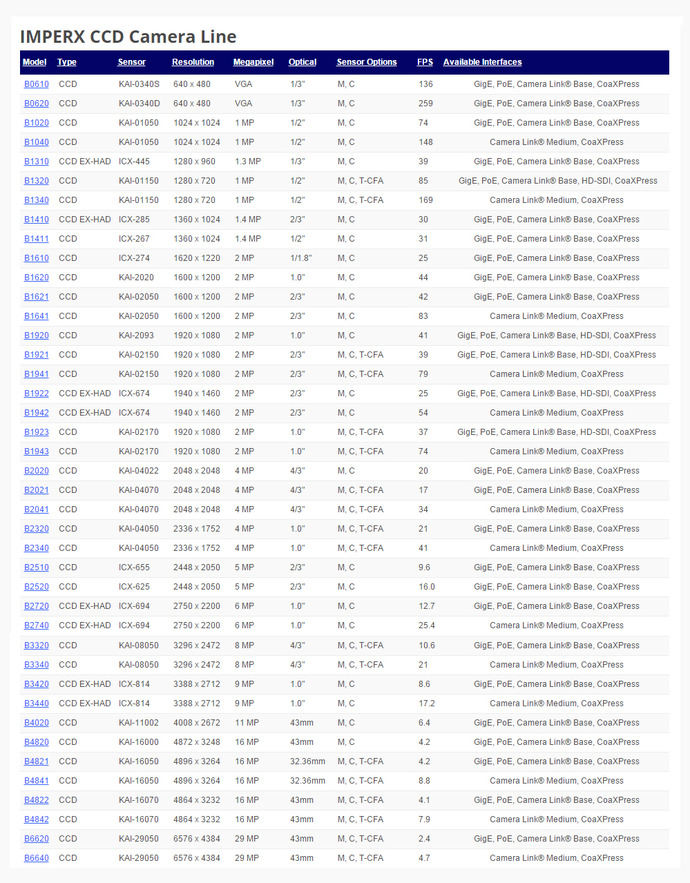This screenshot has height=883, width=690.
Task: Open the B4841 model link
Action: 37,781
